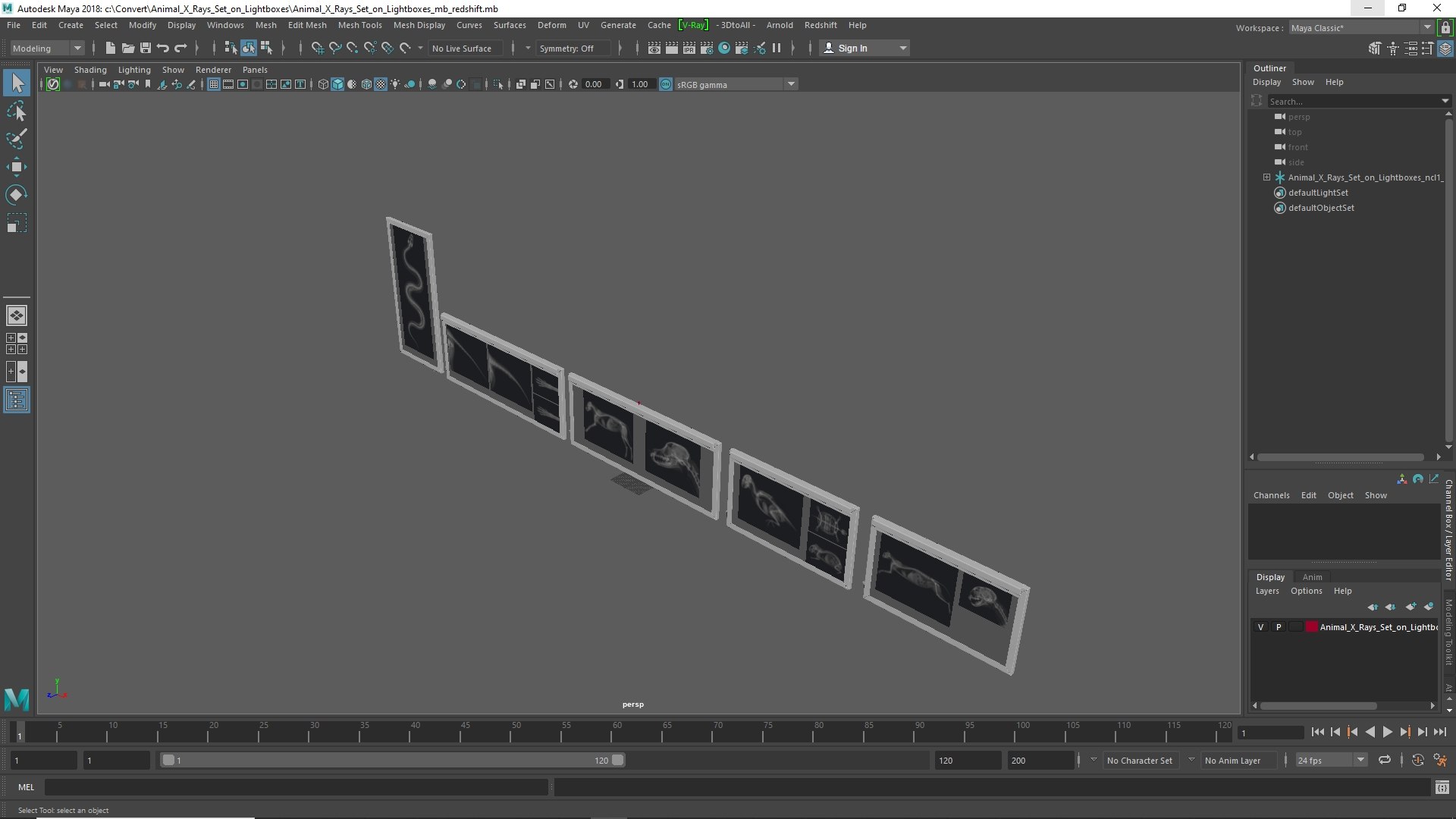Image resolution: width=1456 pixels, height=819 pixels.
Task: Switch to the Anim layer tab
Action: coord(1312,577)
